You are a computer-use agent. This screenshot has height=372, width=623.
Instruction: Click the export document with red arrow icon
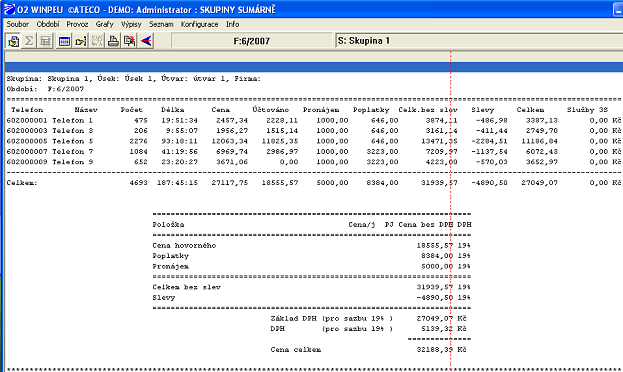click(x=130, y=41)
